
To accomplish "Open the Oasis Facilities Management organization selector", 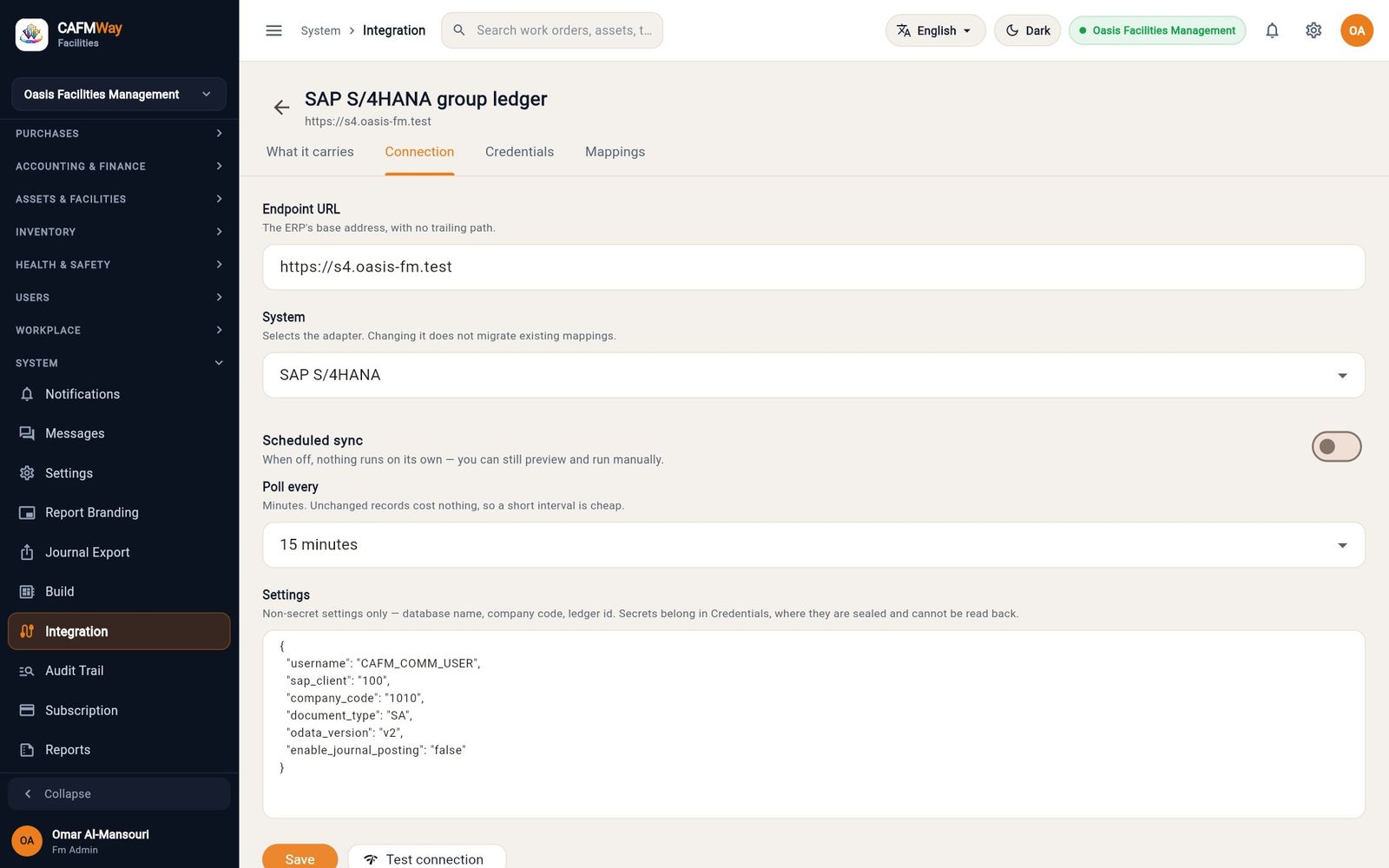I will coord(119,95).
